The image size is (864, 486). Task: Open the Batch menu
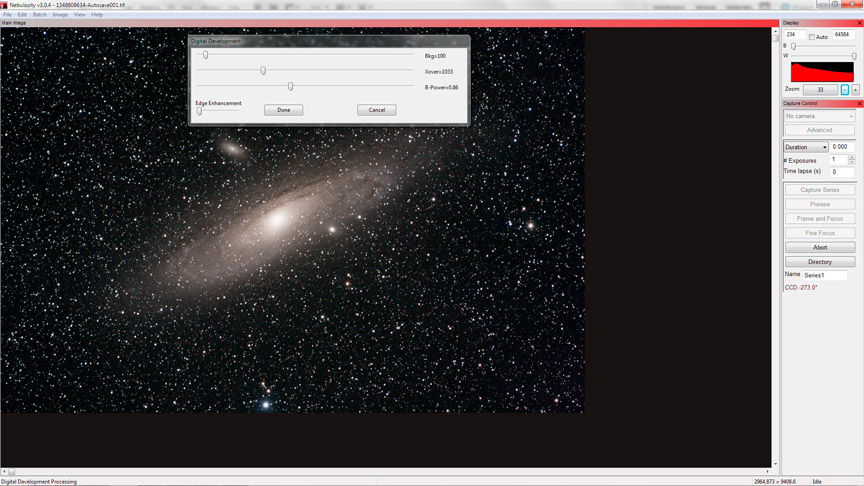pyautogui.click(x=39, y=15)
